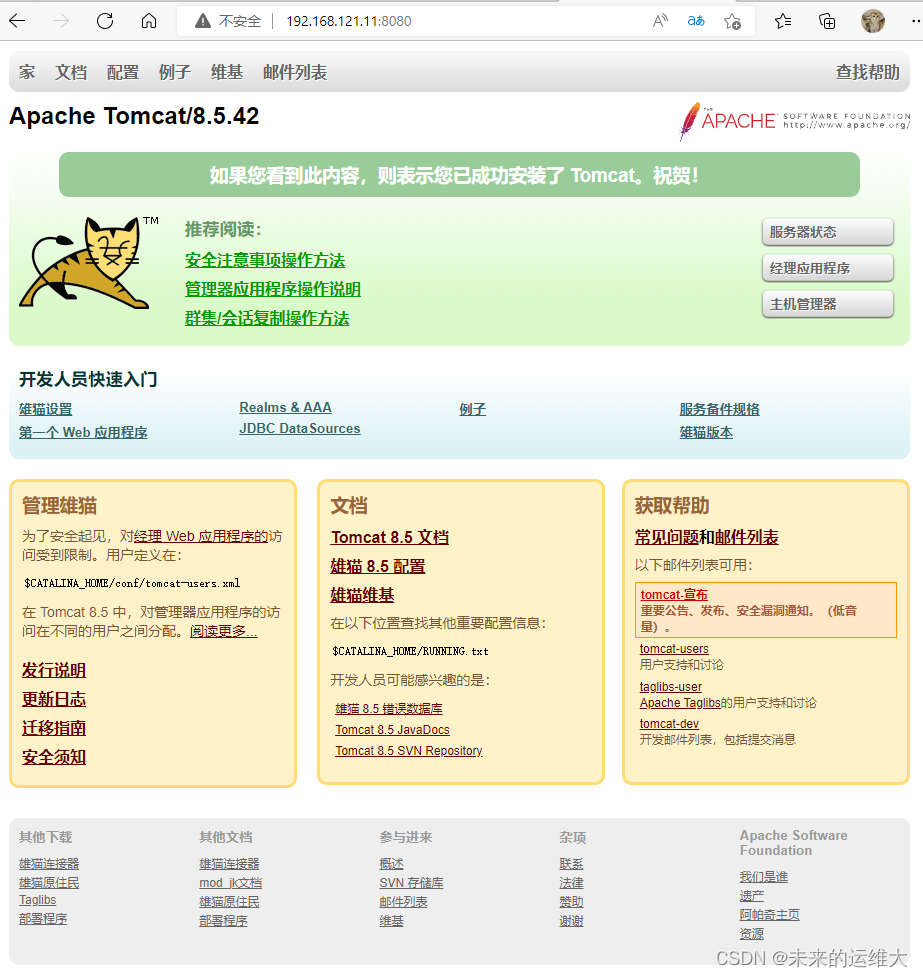Screen dimensions: 923x977
Task: Open the collections icon
Action: click(827, 21)
